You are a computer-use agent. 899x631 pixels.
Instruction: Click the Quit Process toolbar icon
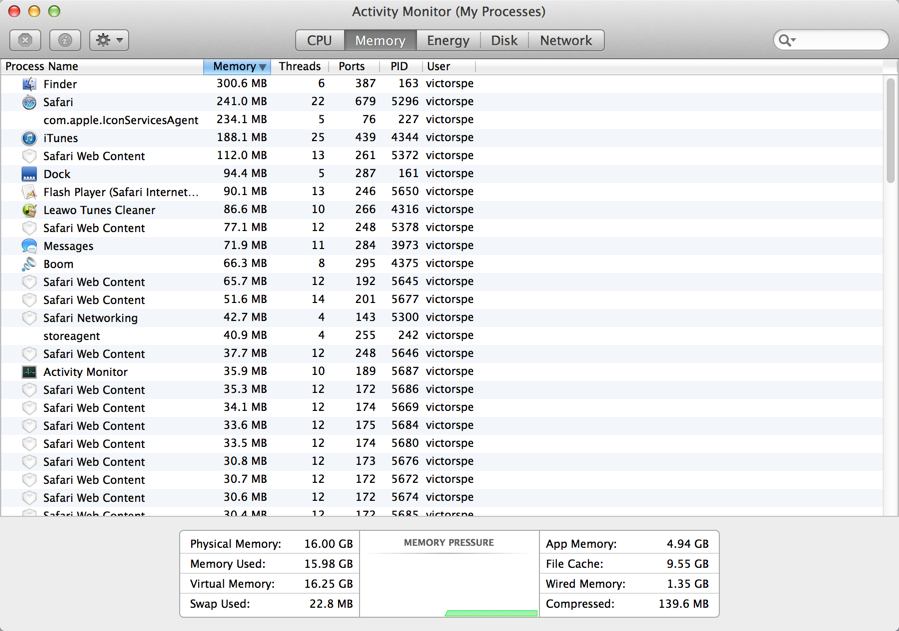pos(25,40)
